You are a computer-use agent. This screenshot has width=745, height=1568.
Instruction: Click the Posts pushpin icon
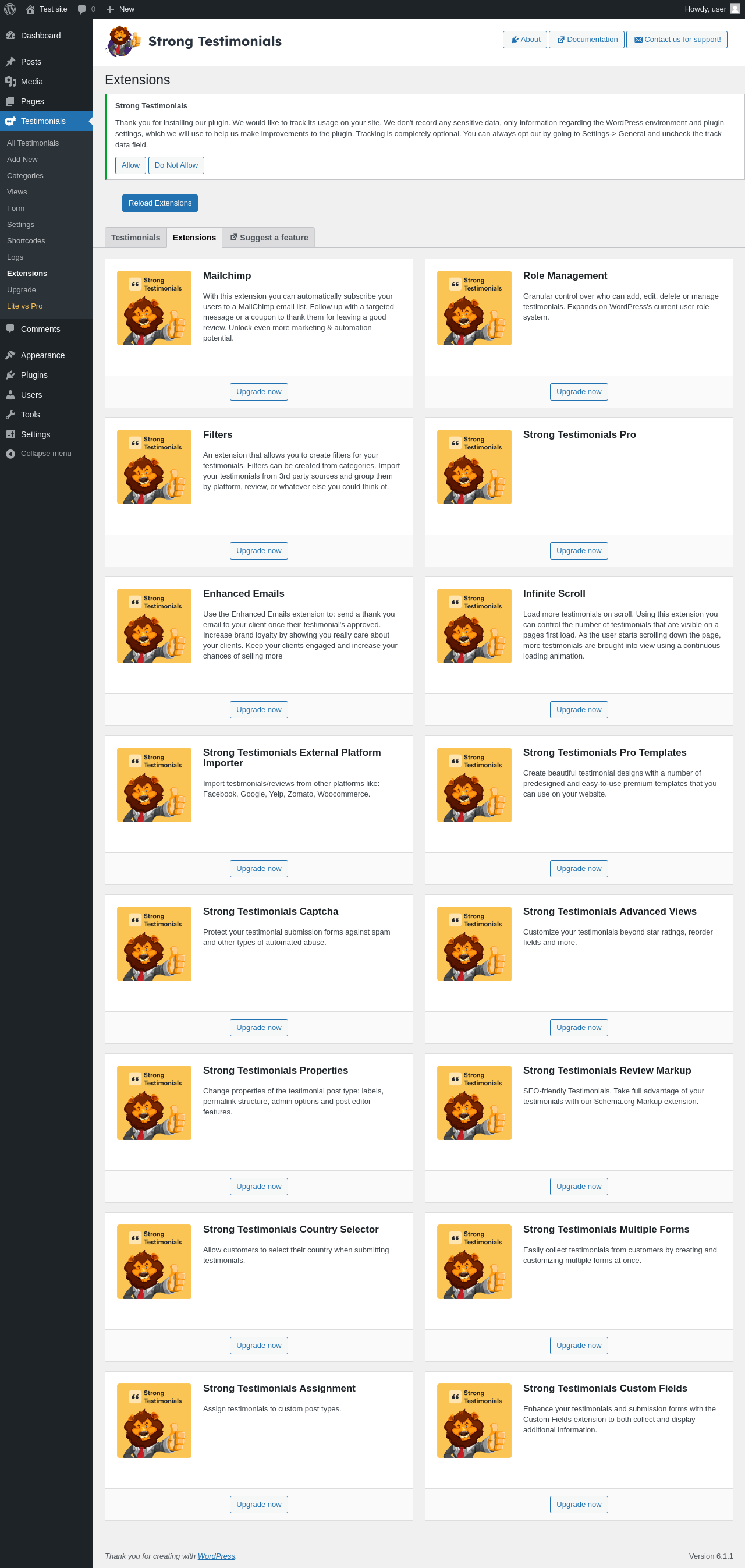(10, 62)
